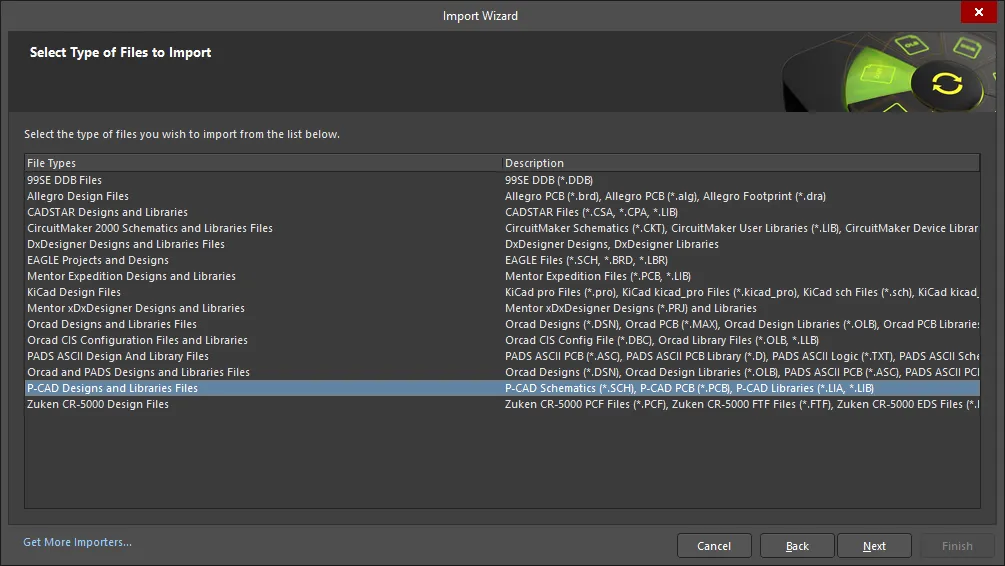Go Back to previous wizard page
The width and height of the screenshot is (1005, 566).
click(x=797, y=546)
